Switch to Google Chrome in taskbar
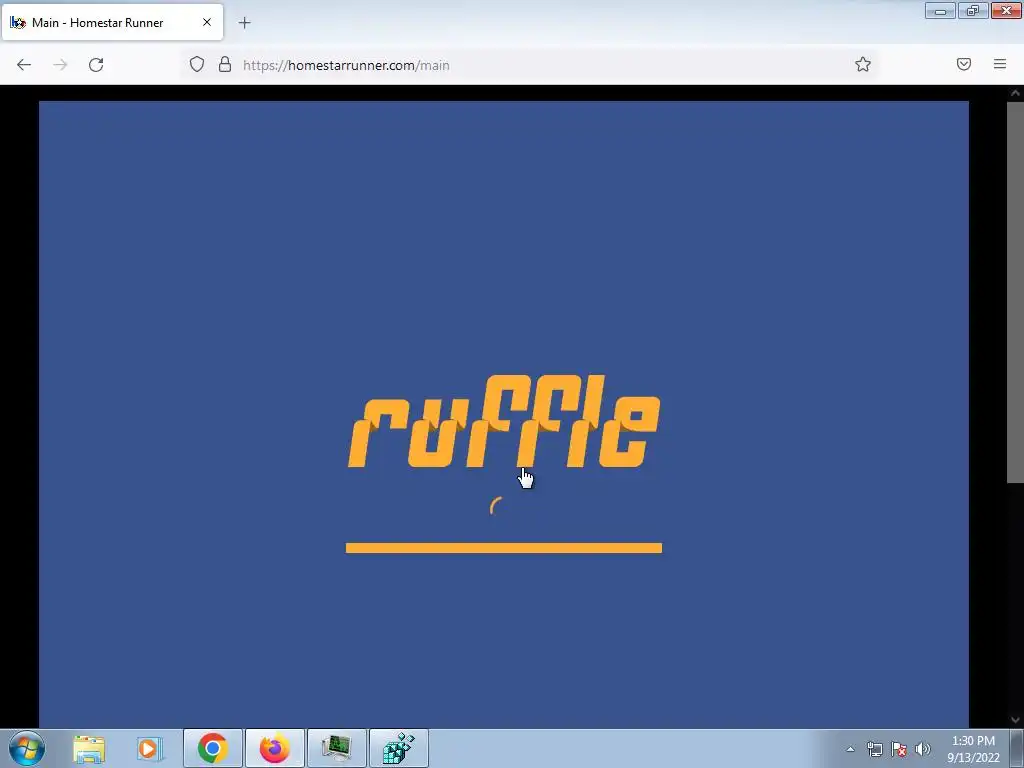The width and height of the screenshot is (1024, 768). (x=213, y=748)
